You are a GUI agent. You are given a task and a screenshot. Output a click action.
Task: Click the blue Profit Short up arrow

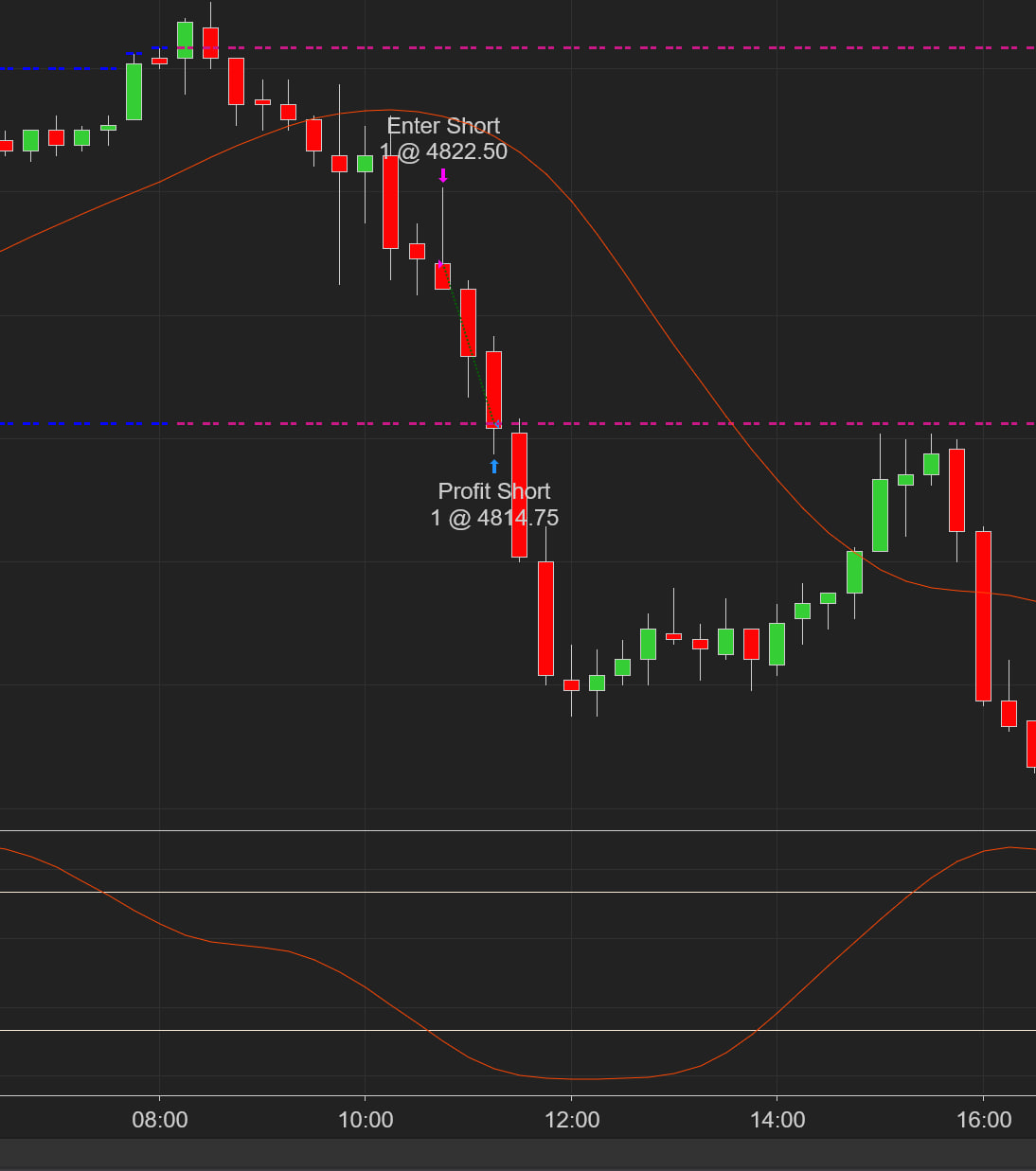(x=494, y=466)
